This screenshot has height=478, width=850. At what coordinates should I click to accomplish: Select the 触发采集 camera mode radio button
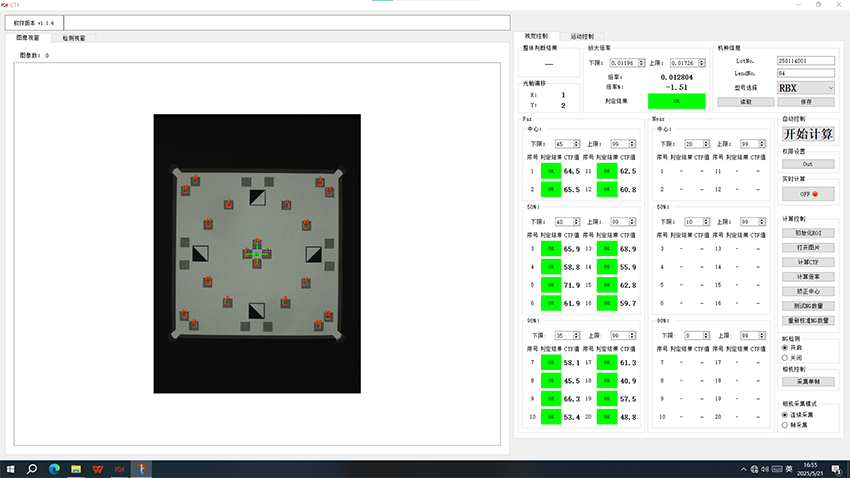[x=785, y=423]
